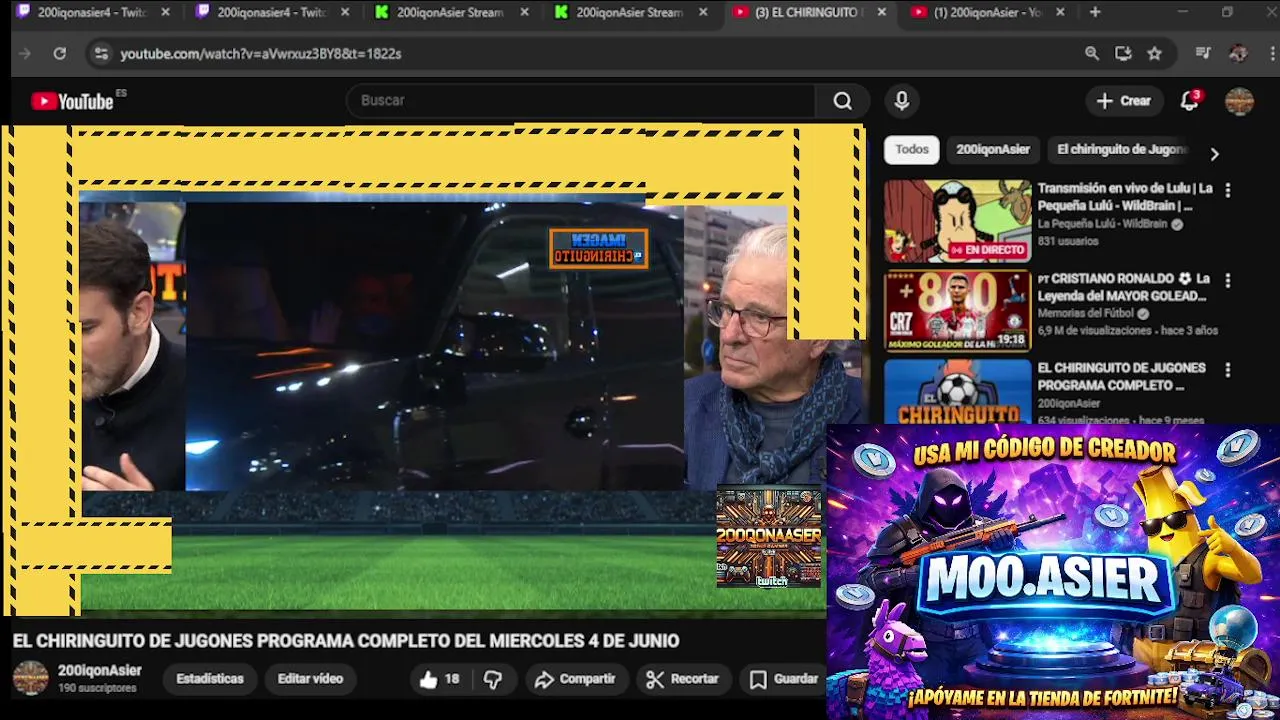Open the zoom magnifier in address bar
Viewport: 1280px width, 720px height.
[1092, 53]
